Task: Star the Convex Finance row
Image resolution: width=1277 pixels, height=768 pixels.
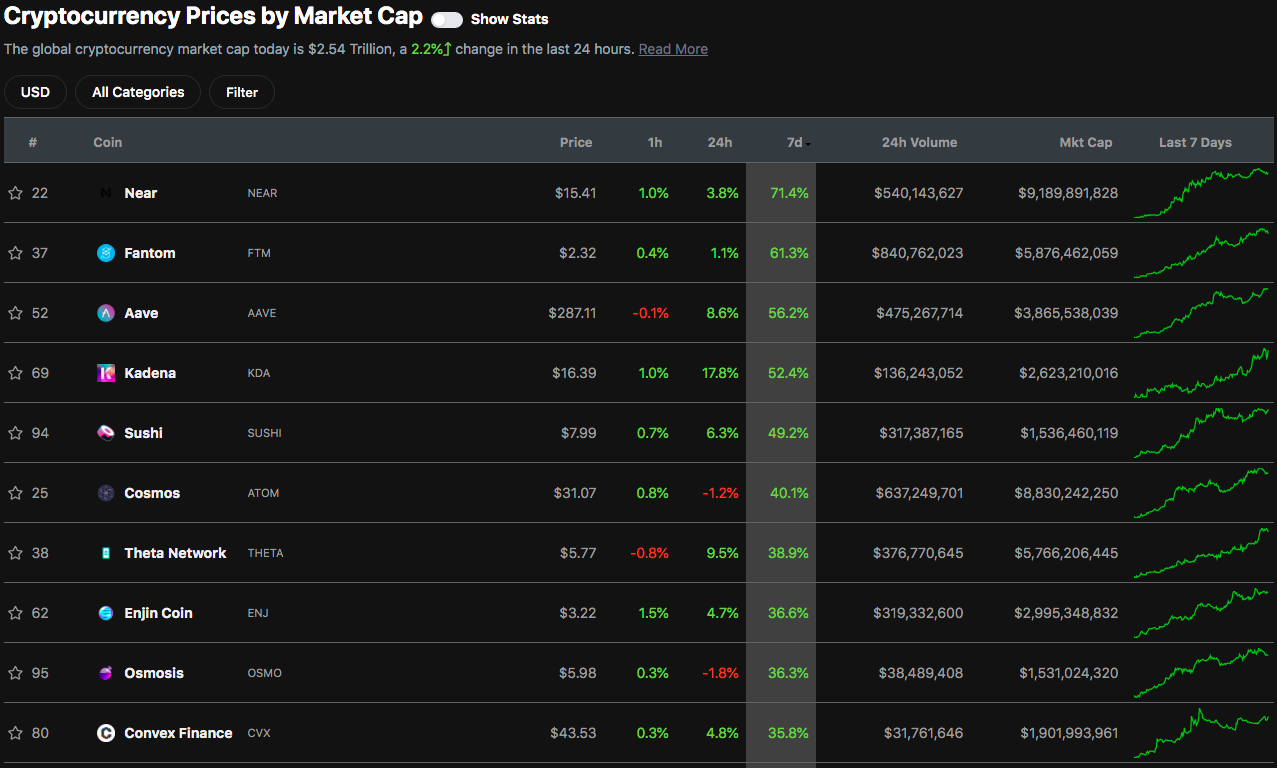Action: (15, 733)
